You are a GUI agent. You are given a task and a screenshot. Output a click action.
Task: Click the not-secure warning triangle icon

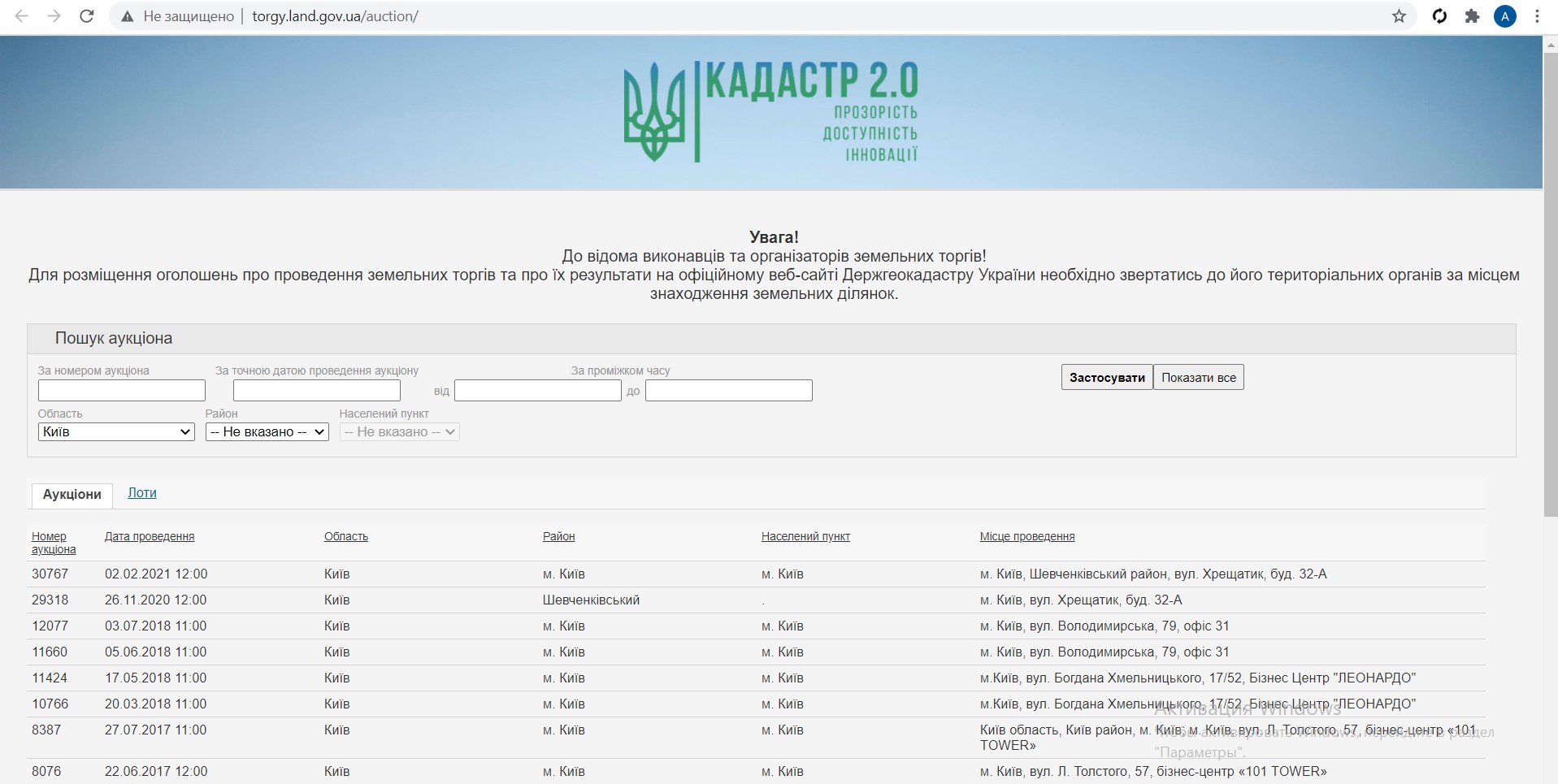click(x=128, y=16)
